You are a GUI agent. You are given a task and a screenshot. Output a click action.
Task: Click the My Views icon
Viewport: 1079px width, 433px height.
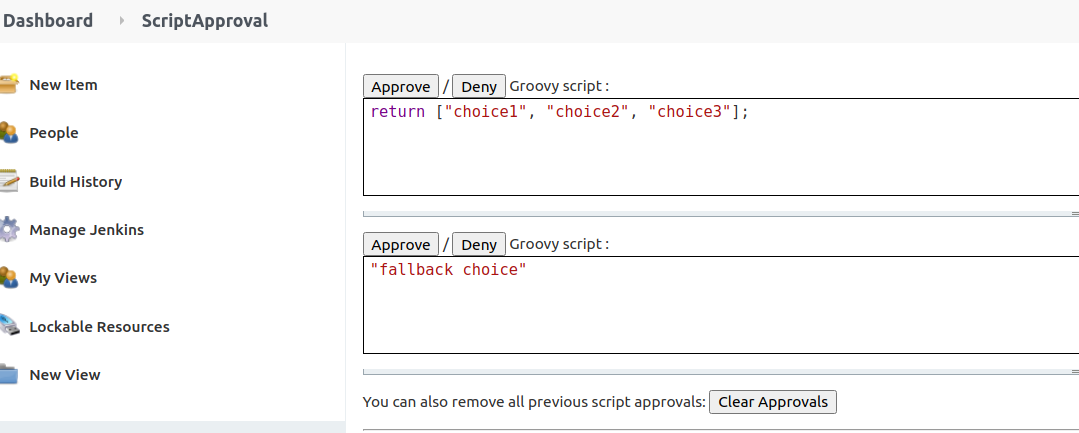[x=9, y=278]
